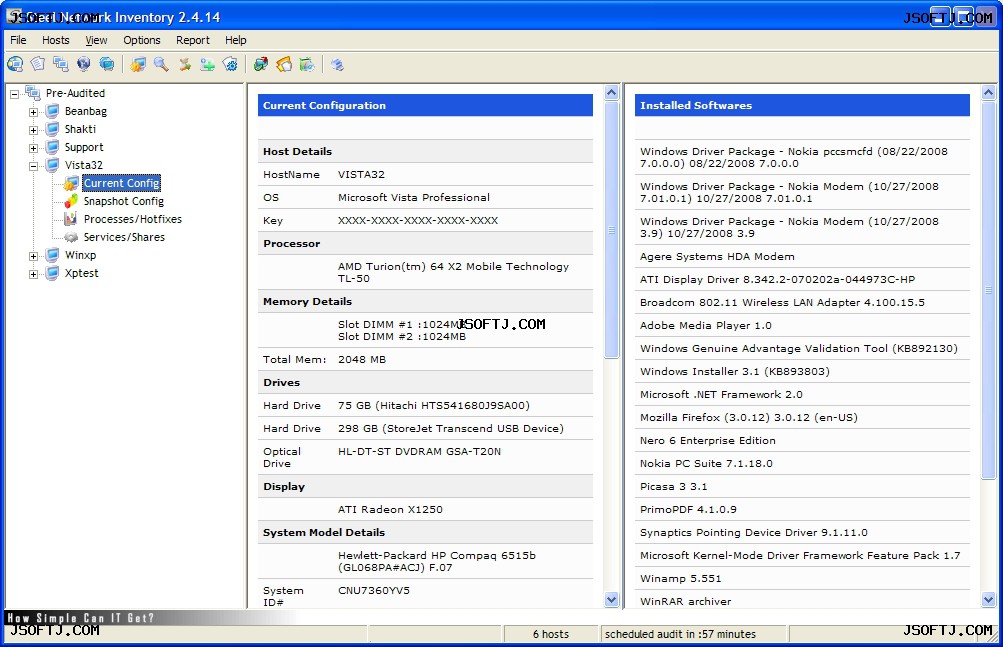Click the printer toolbar icon at far right

point(337,64)
